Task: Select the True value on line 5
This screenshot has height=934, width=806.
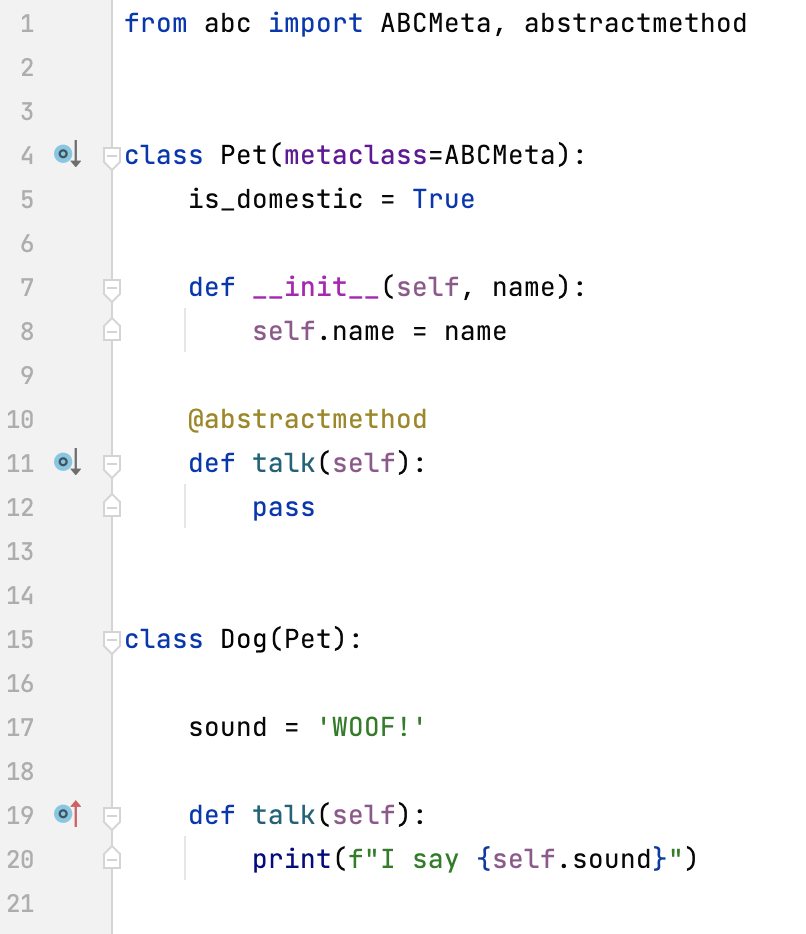Action: [x=444, y=199]
